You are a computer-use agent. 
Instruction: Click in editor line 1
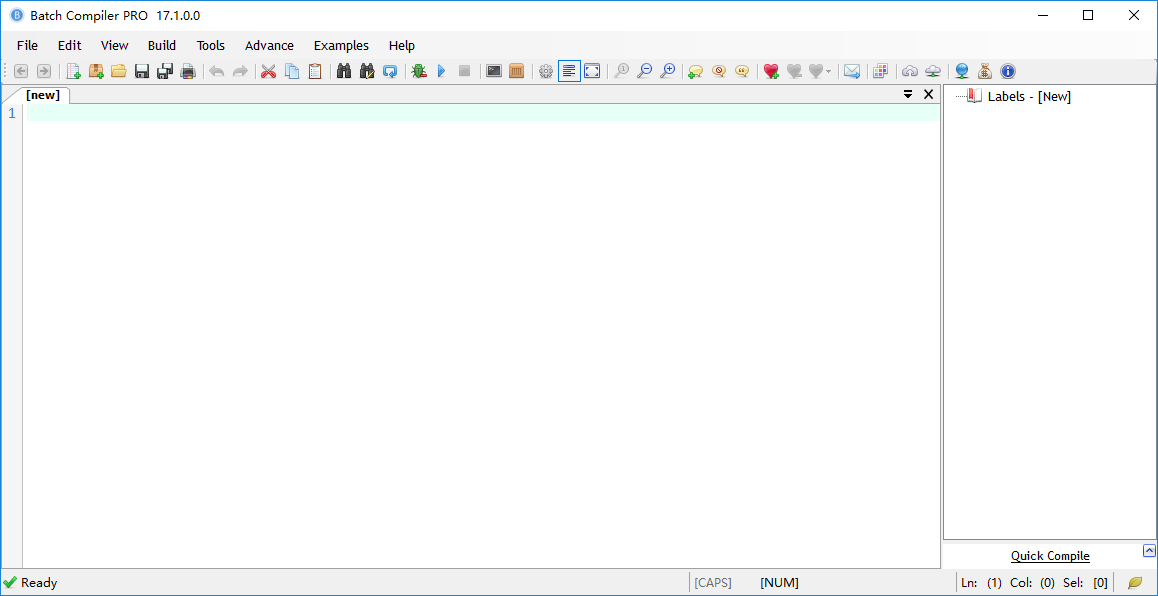pos(484,113)
